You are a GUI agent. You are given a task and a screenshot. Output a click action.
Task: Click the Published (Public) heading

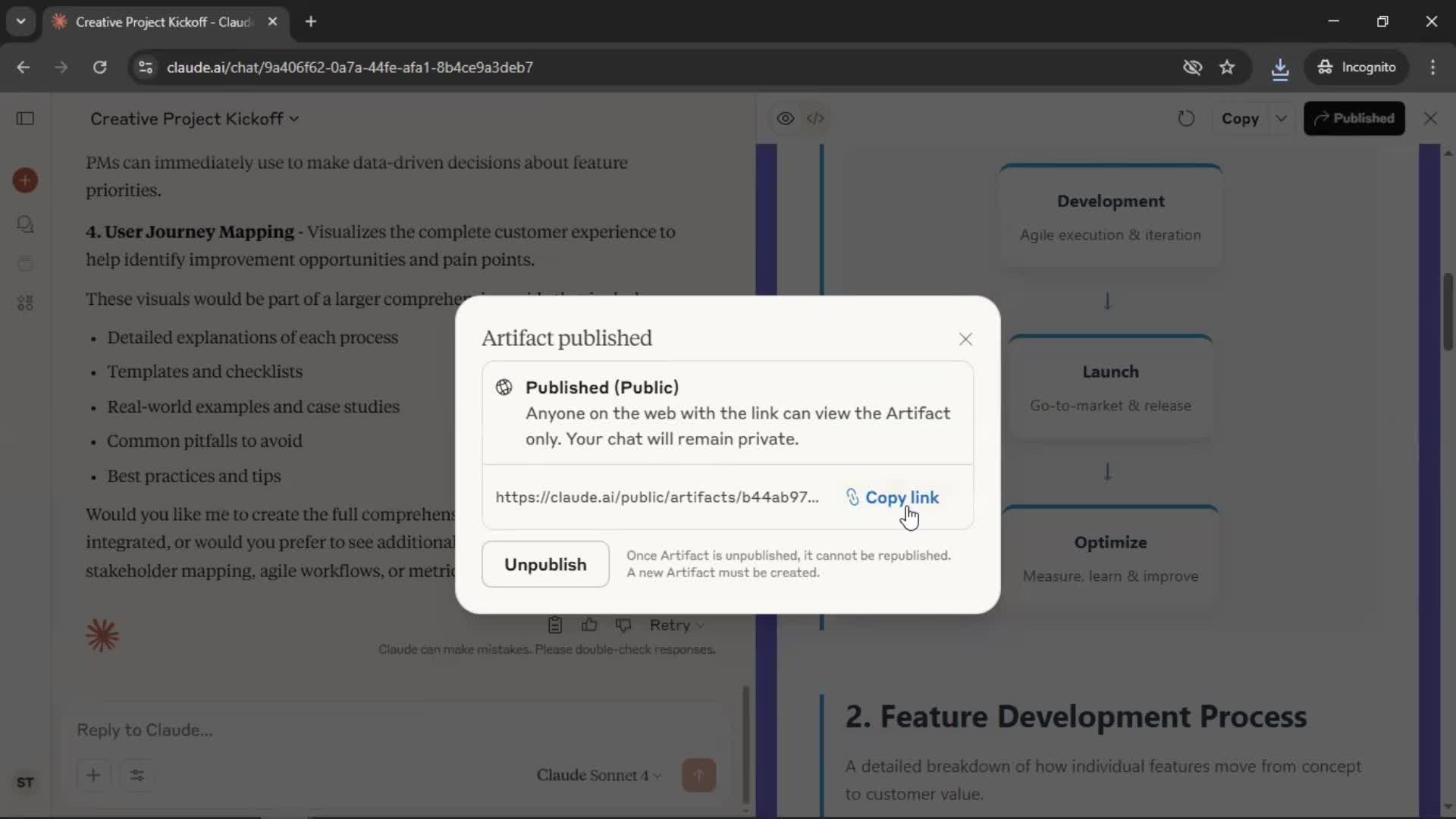click(x=602, y=388)
